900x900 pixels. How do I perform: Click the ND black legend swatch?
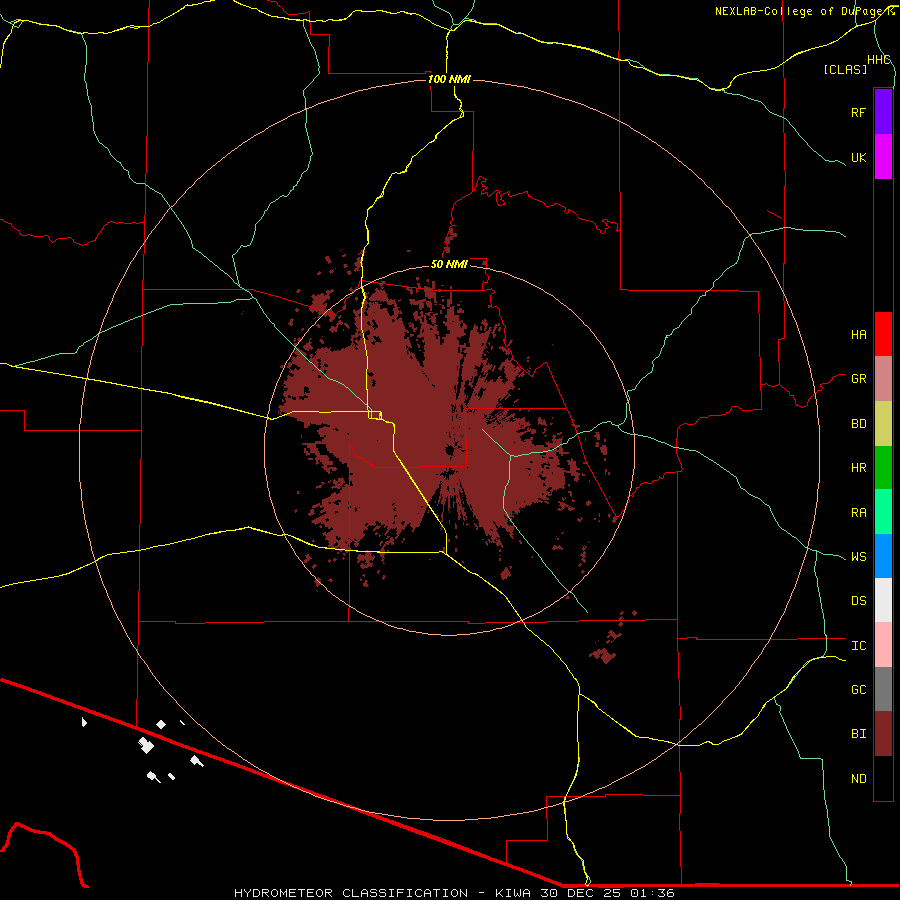883,778
